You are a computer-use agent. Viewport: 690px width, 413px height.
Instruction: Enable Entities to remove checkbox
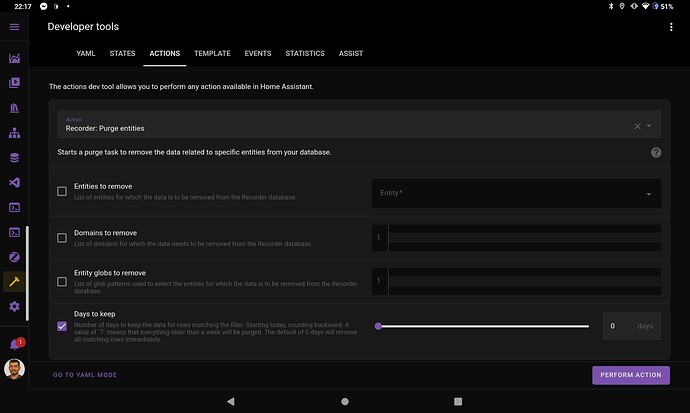(62, 191)
